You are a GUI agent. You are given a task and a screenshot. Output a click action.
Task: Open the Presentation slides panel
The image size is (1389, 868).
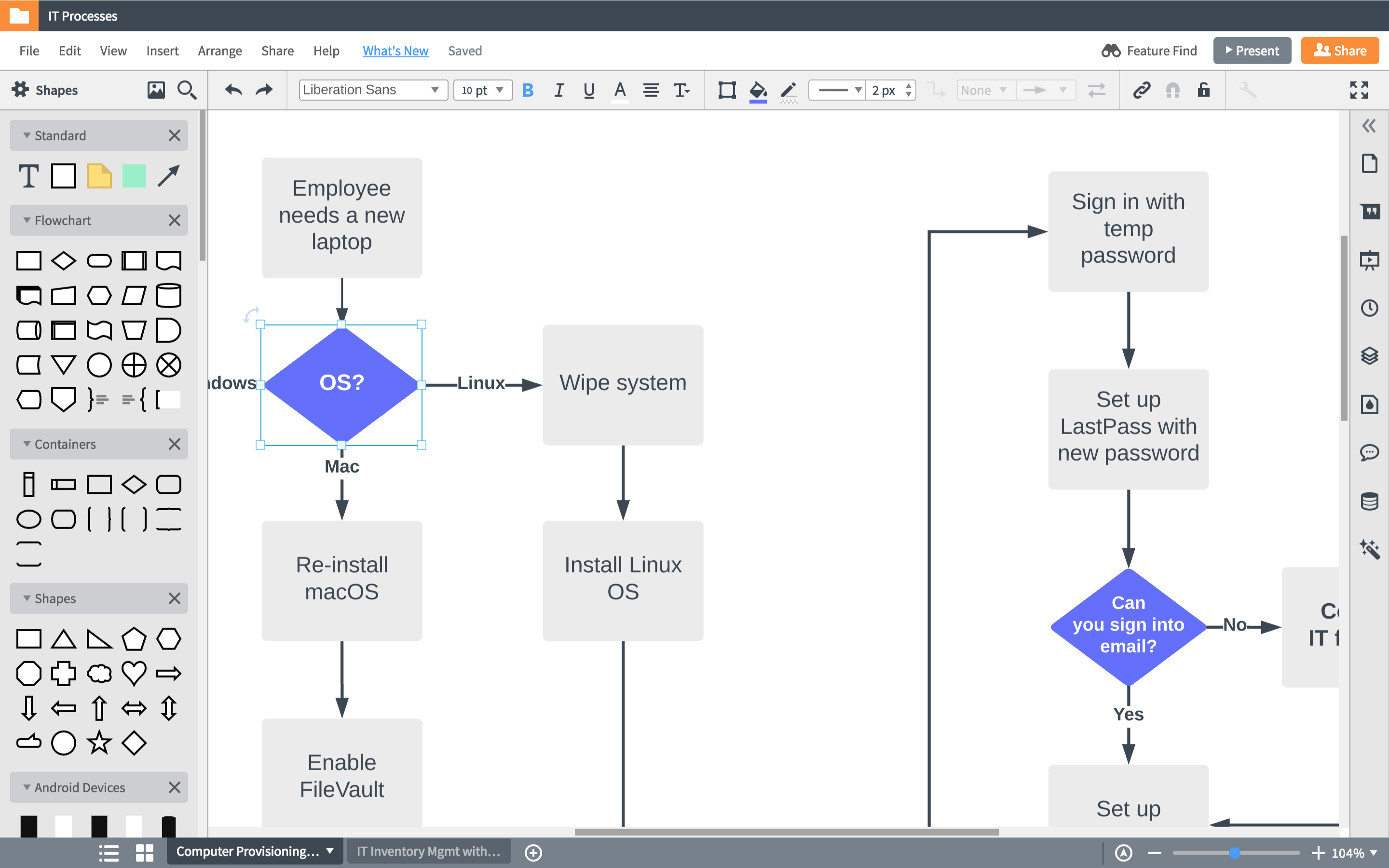click(1371, 260)
